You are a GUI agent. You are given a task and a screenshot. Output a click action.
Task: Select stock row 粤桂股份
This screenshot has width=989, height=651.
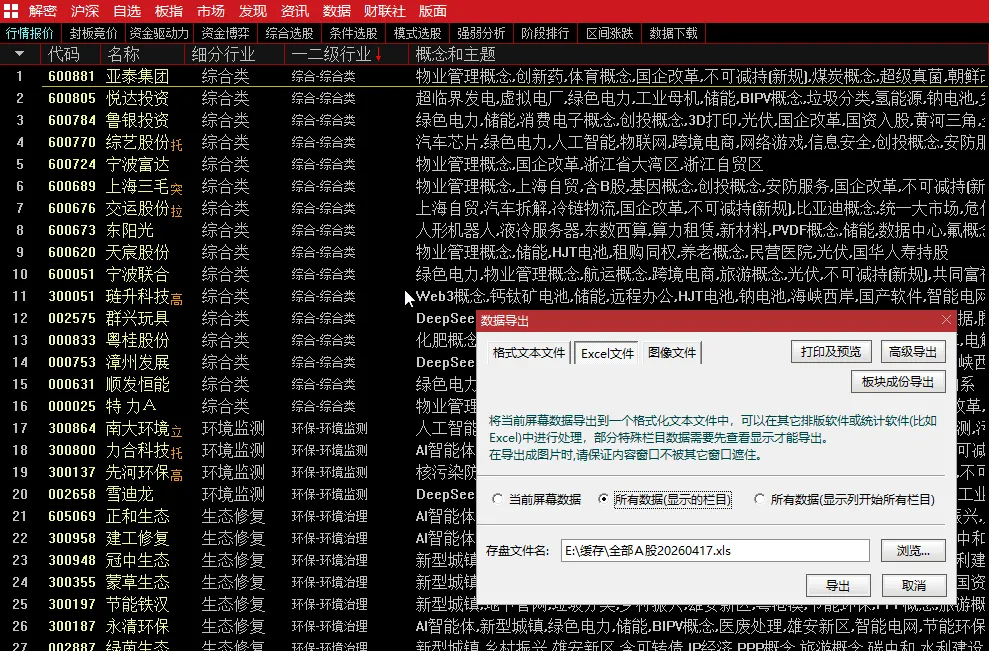[238, 341]
